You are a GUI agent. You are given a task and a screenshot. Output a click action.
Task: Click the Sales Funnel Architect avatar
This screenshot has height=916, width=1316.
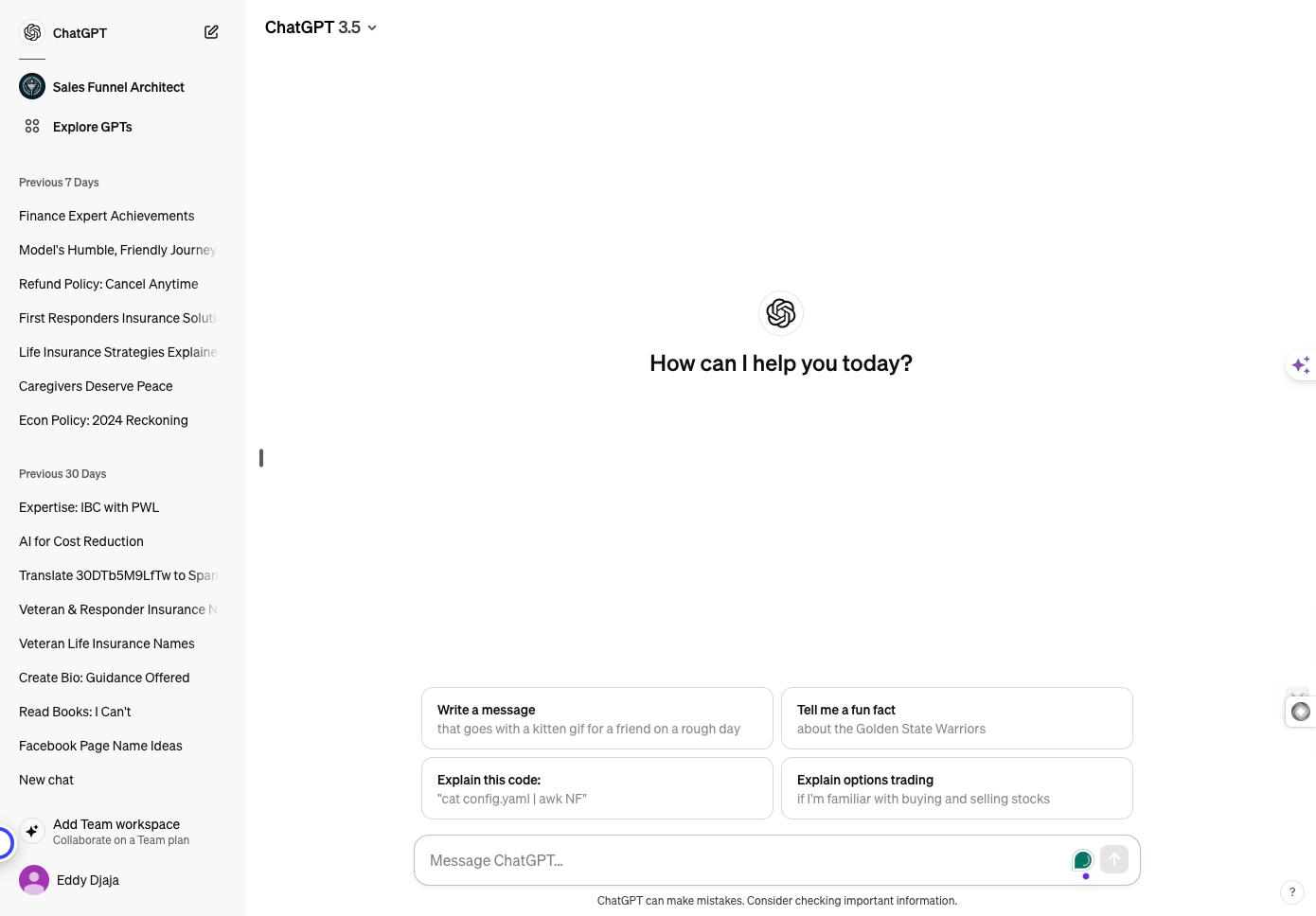(x=32, y=86)
